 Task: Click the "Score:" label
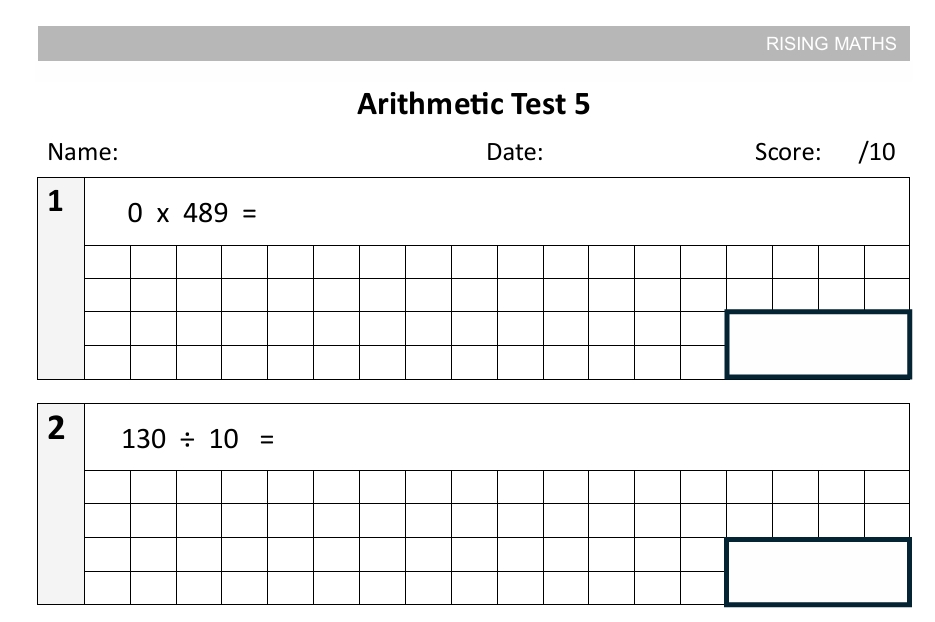[788, 153]
